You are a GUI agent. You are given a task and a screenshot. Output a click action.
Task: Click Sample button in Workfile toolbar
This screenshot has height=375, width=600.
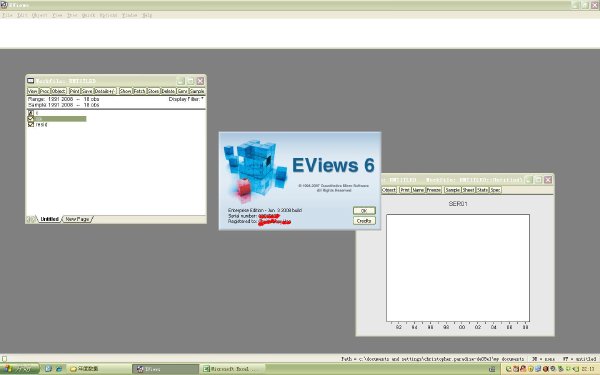(x=197, y=91)
